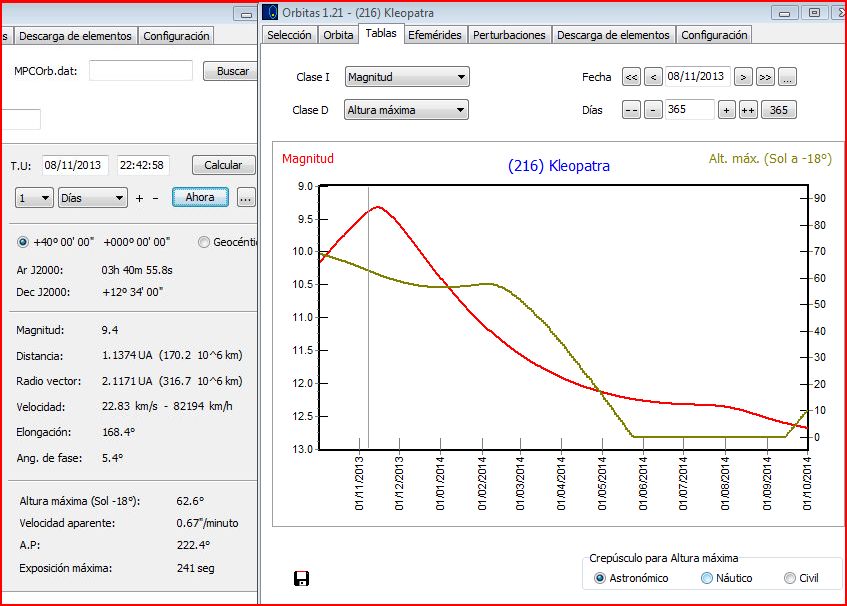Step date forward with > button
Viewport: 847px width, 606px height.
[743, 77]
